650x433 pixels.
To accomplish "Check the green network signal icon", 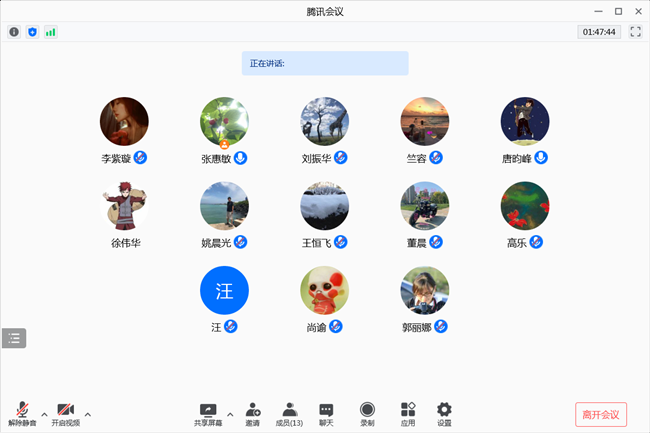I will point(50,32).
